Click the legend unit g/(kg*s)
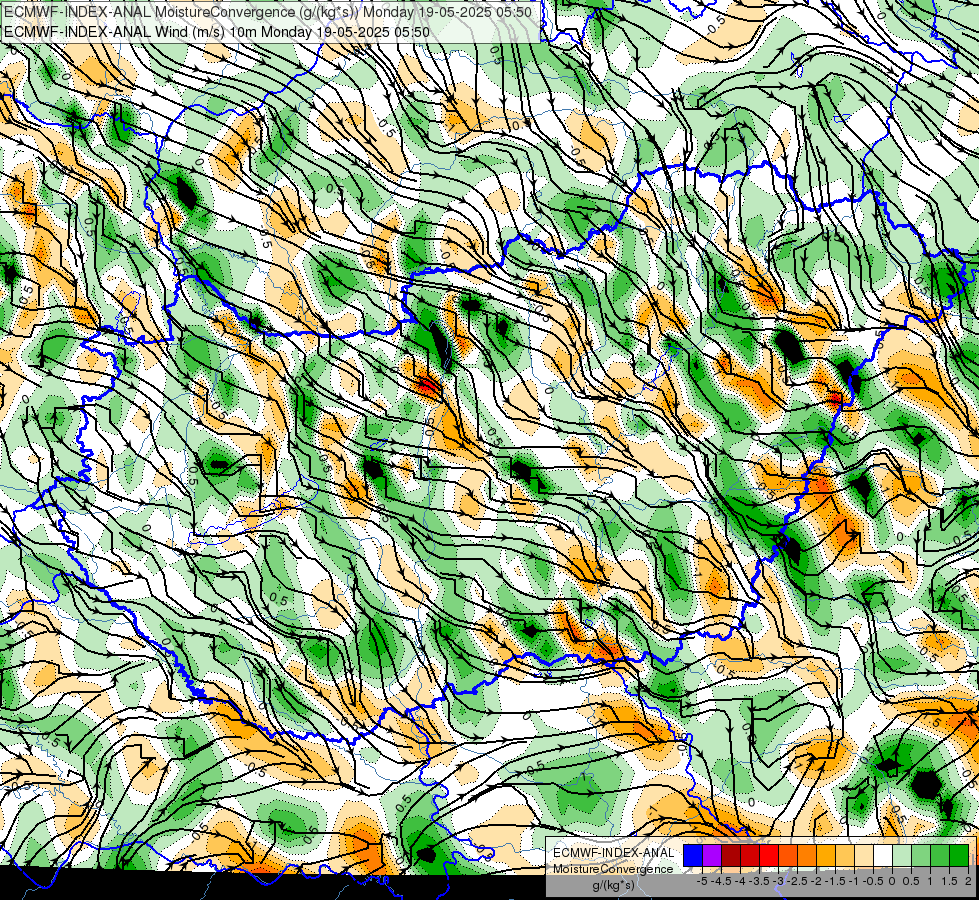The width and height of the screenshot is (979, 900). [x=614, y=886]
